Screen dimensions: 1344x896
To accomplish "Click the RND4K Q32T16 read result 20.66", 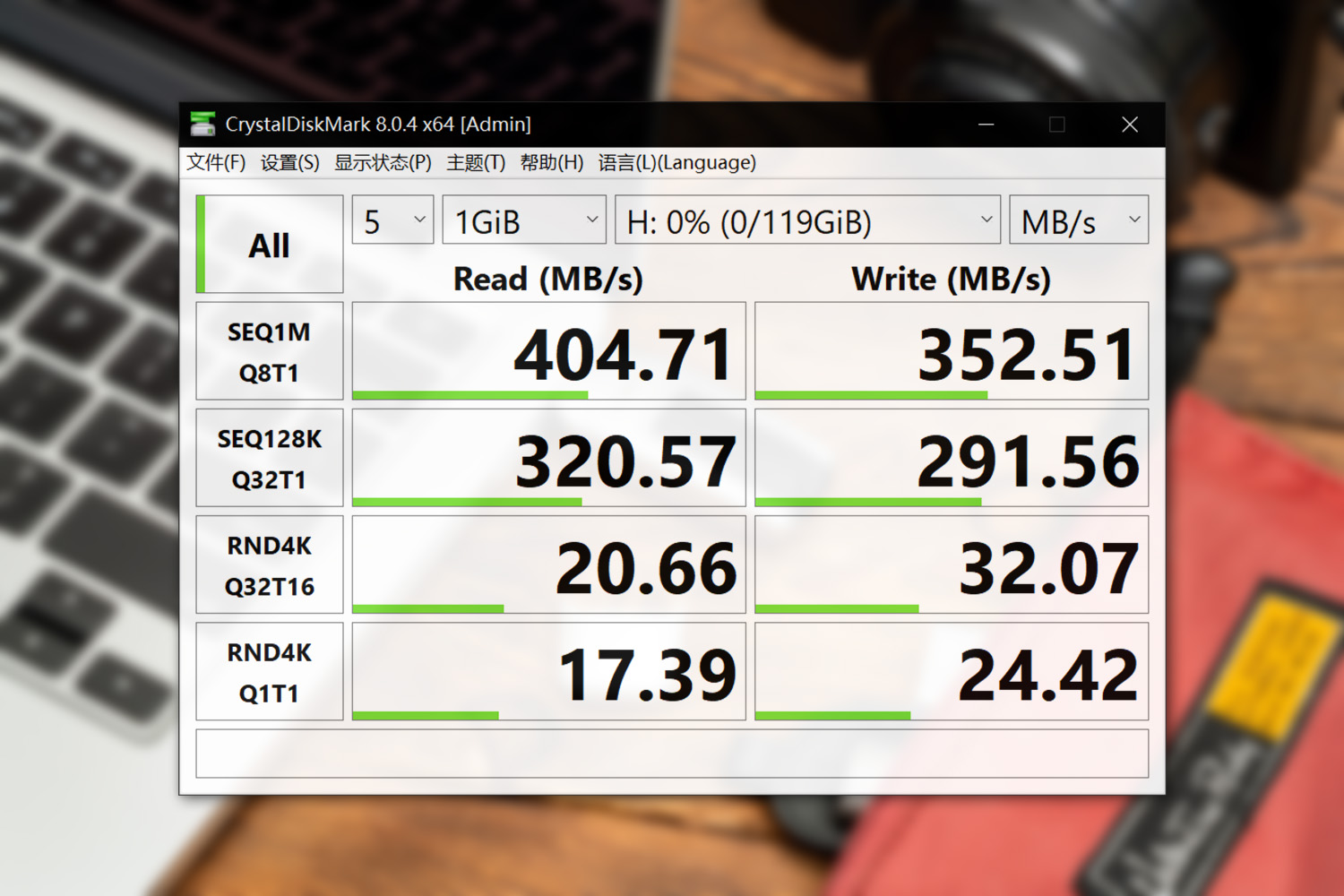I will click(549, 564).
